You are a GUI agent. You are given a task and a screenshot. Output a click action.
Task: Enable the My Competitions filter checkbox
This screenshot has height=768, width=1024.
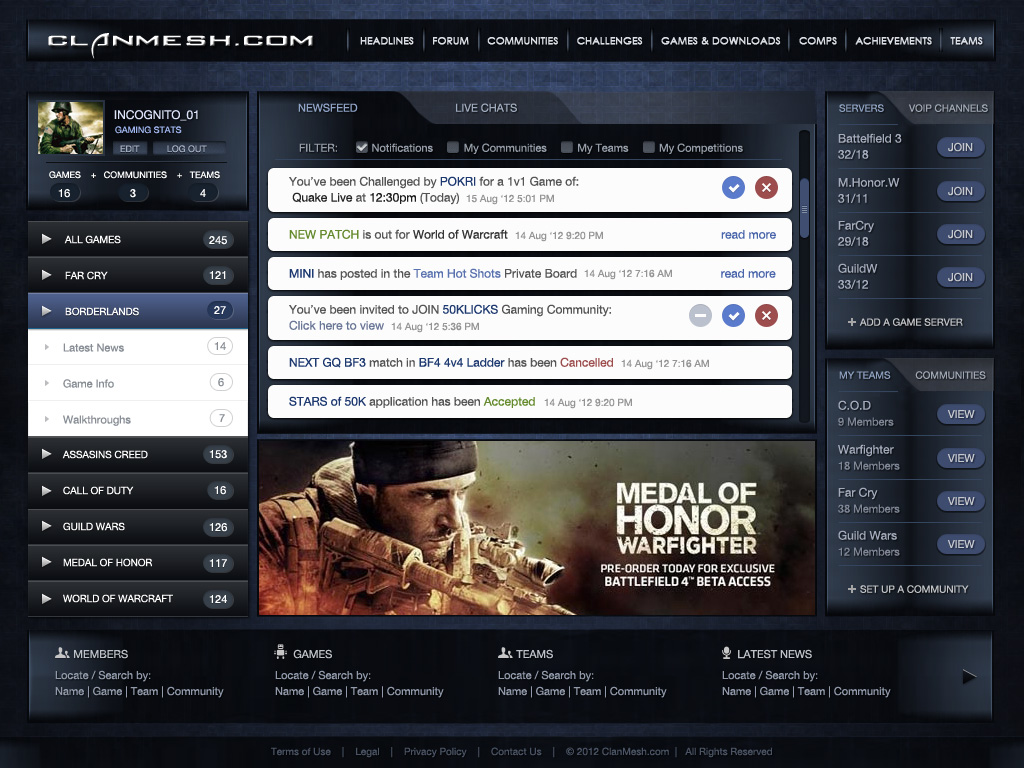(648, 148)
